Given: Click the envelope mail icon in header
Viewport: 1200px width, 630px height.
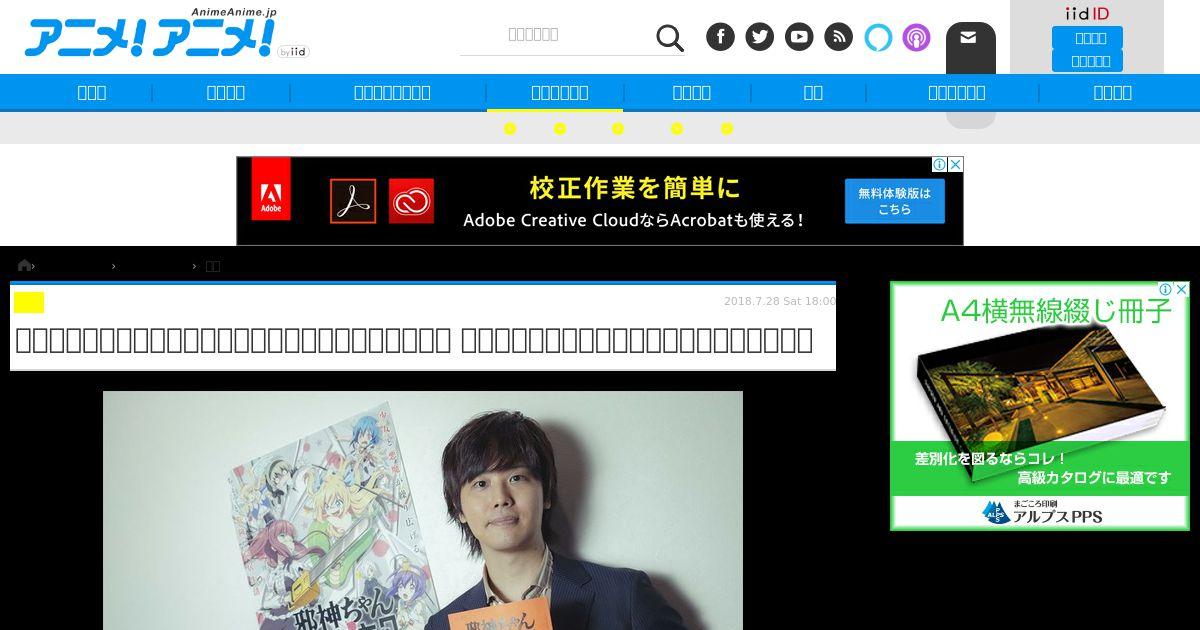Looking at the screenshot, I should [x=968, y=37].
